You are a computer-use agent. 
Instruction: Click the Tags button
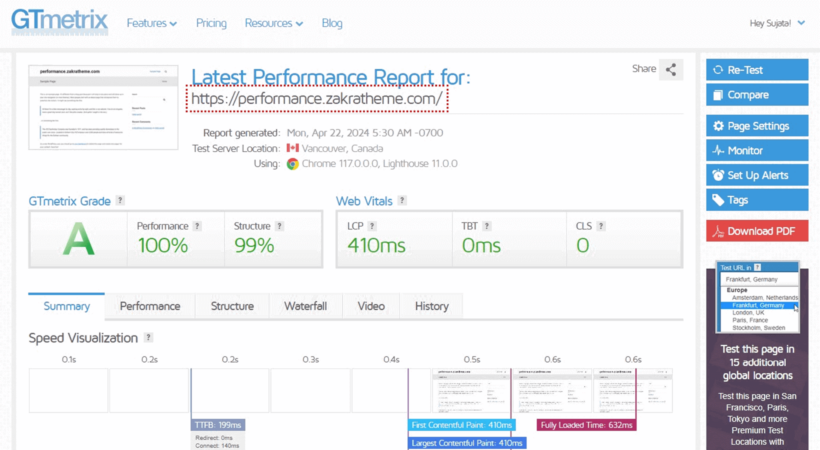point(757,200)
